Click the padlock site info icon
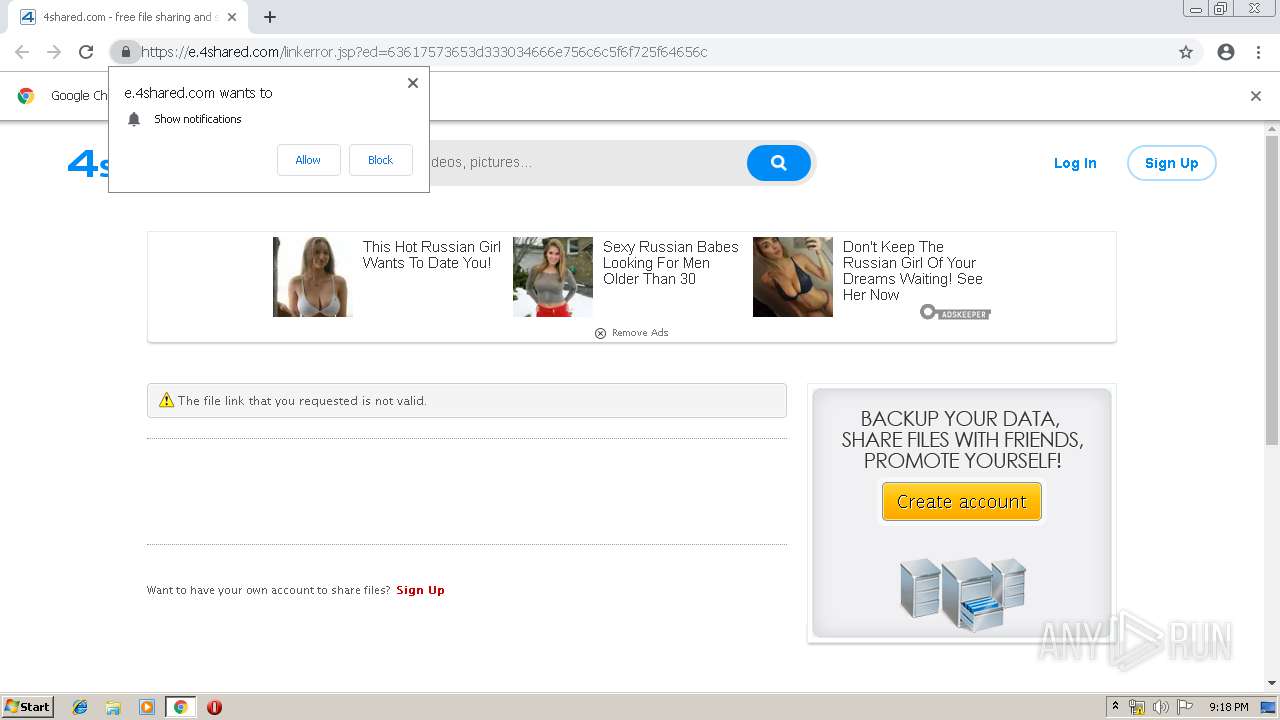 click(x=125, y=52)
